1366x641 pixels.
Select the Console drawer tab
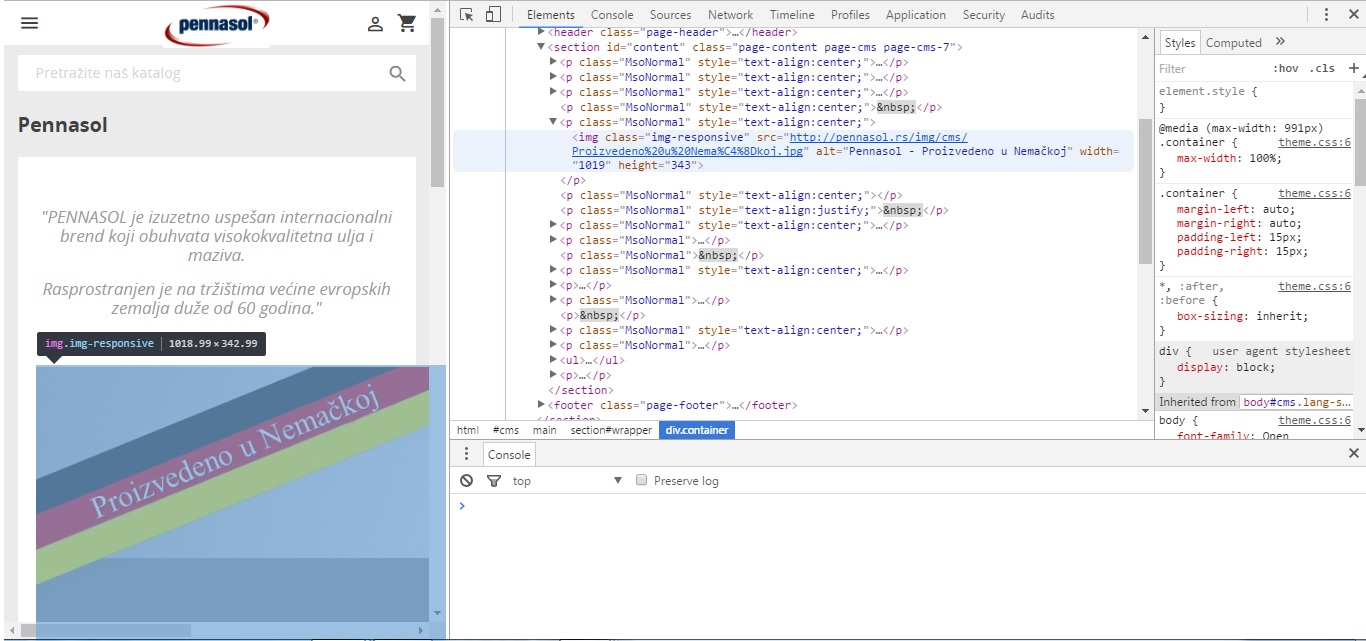509,454
